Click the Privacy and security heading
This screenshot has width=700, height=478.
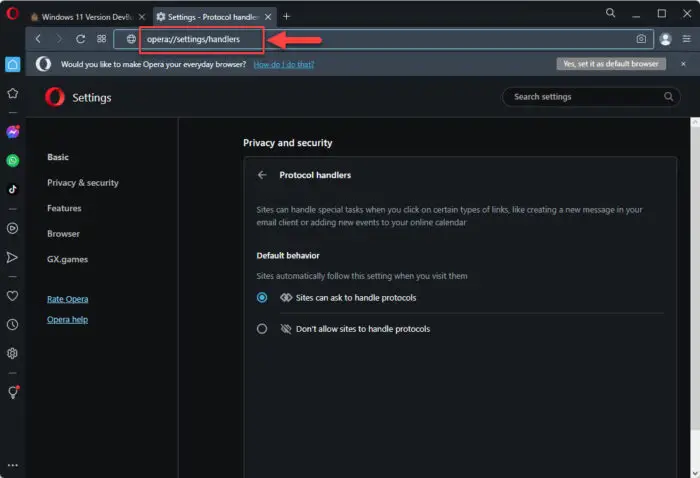288,143
